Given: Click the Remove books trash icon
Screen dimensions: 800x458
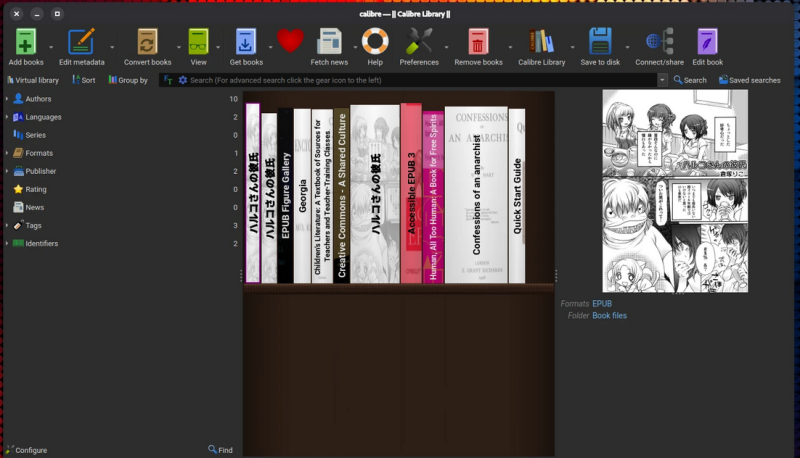Looking at the screenshot, I should click(478, 42).
